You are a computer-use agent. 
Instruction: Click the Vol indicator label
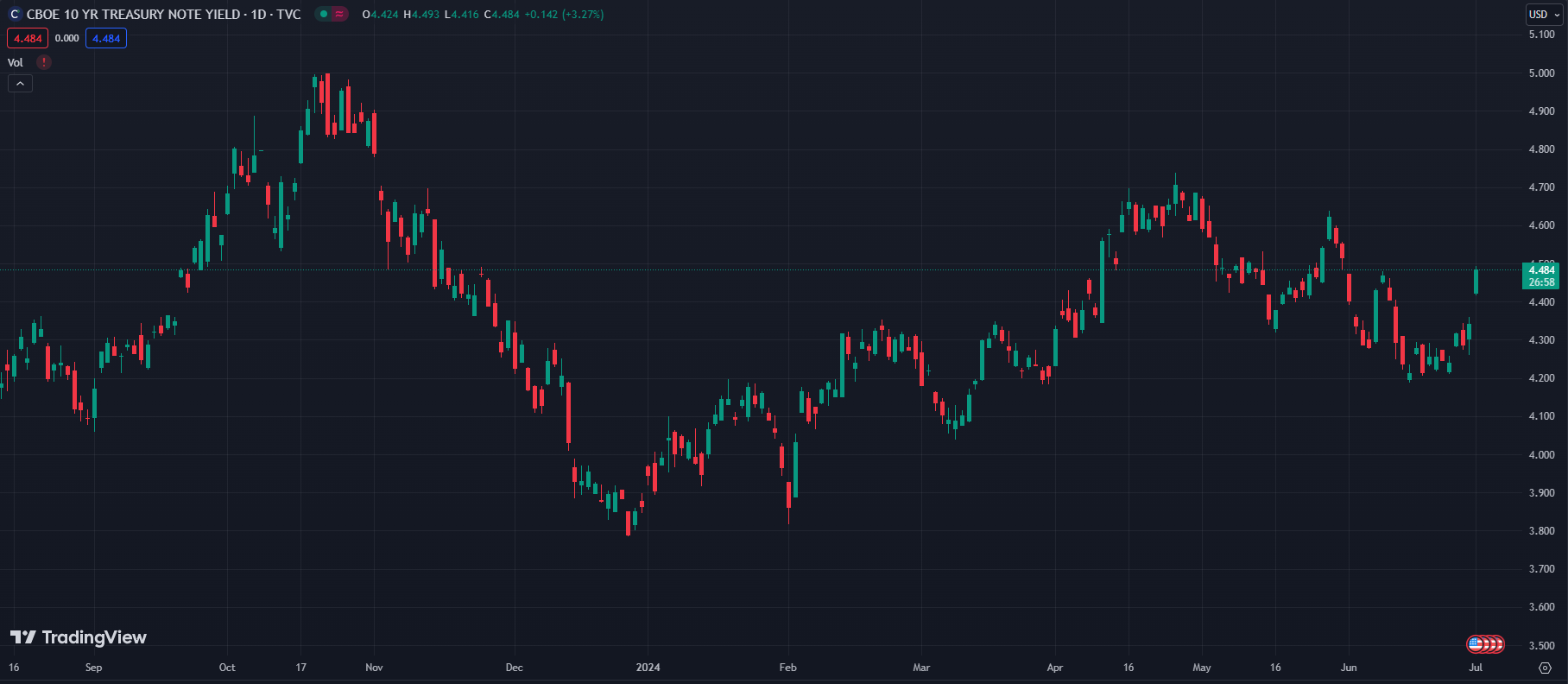pyautogui.click(x=16, y=62)
